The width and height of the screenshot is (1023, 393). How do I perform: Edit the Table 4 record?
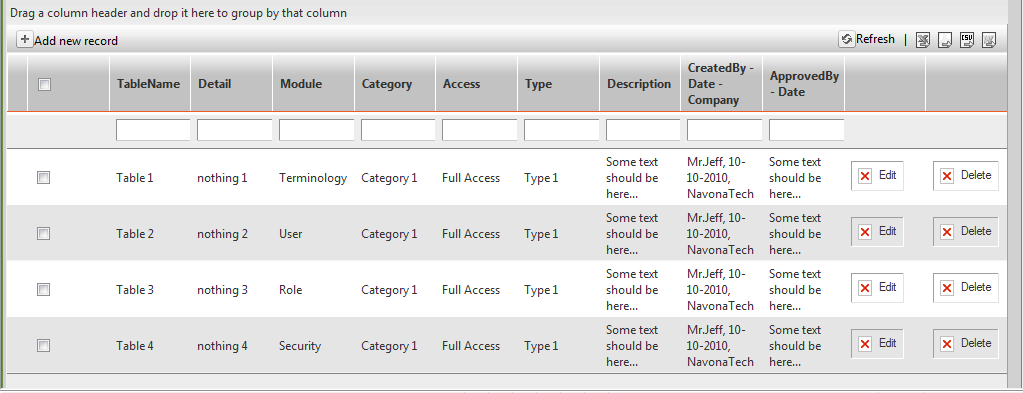877,344
